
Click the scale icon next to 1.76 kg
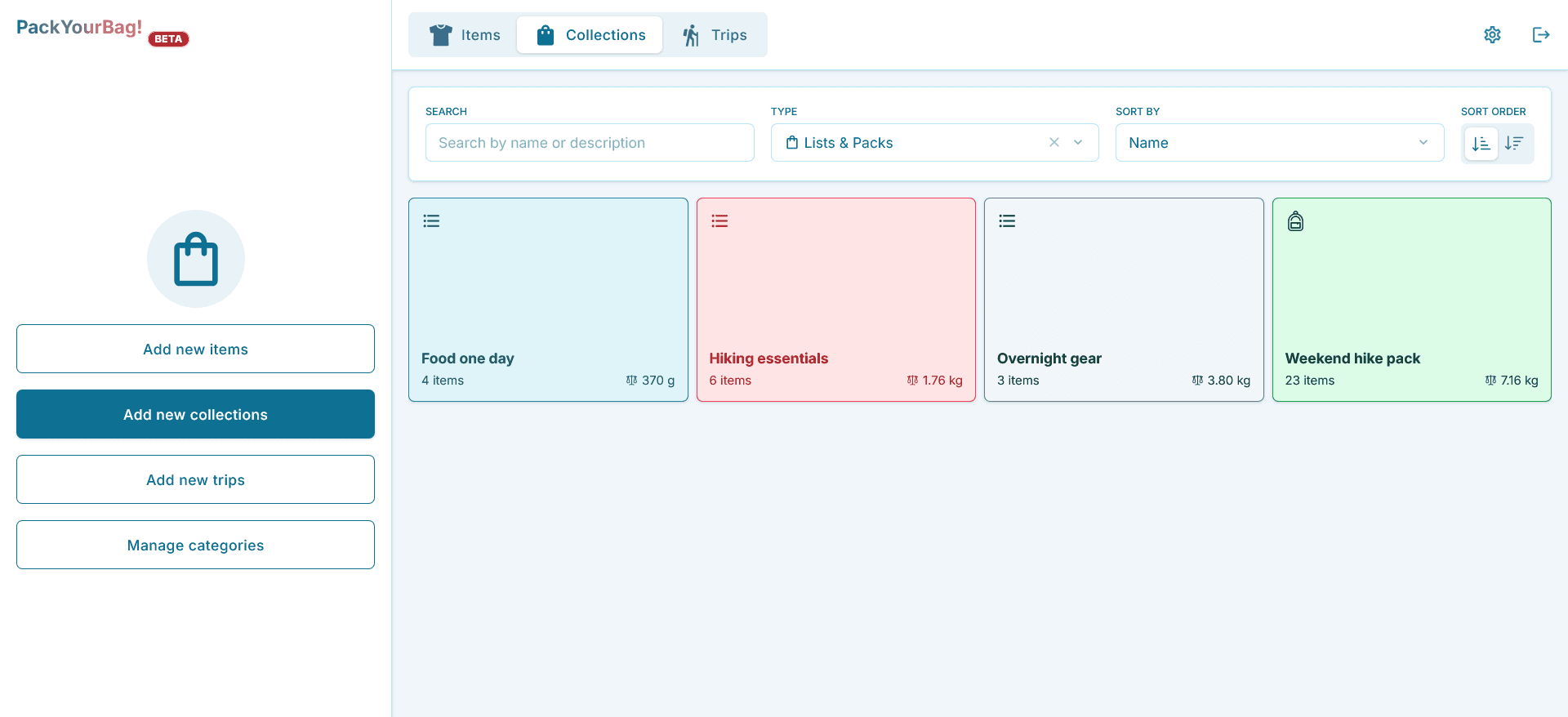click(x=912, y=381)
